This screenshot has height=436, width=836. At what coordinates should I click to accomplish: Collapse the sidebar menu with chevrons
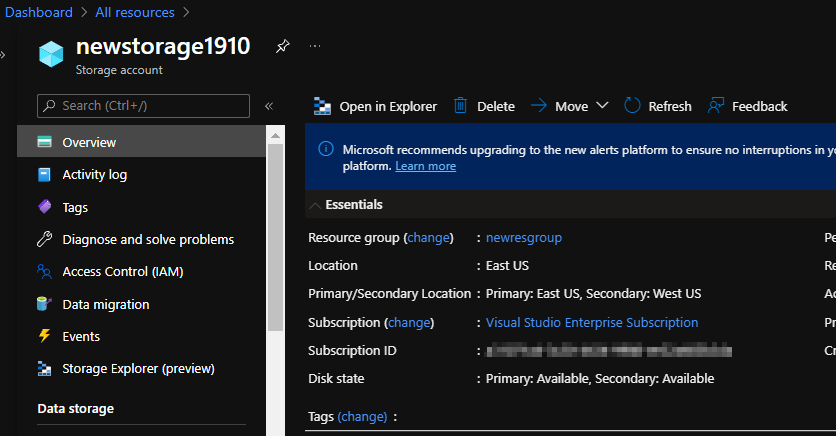268,106
